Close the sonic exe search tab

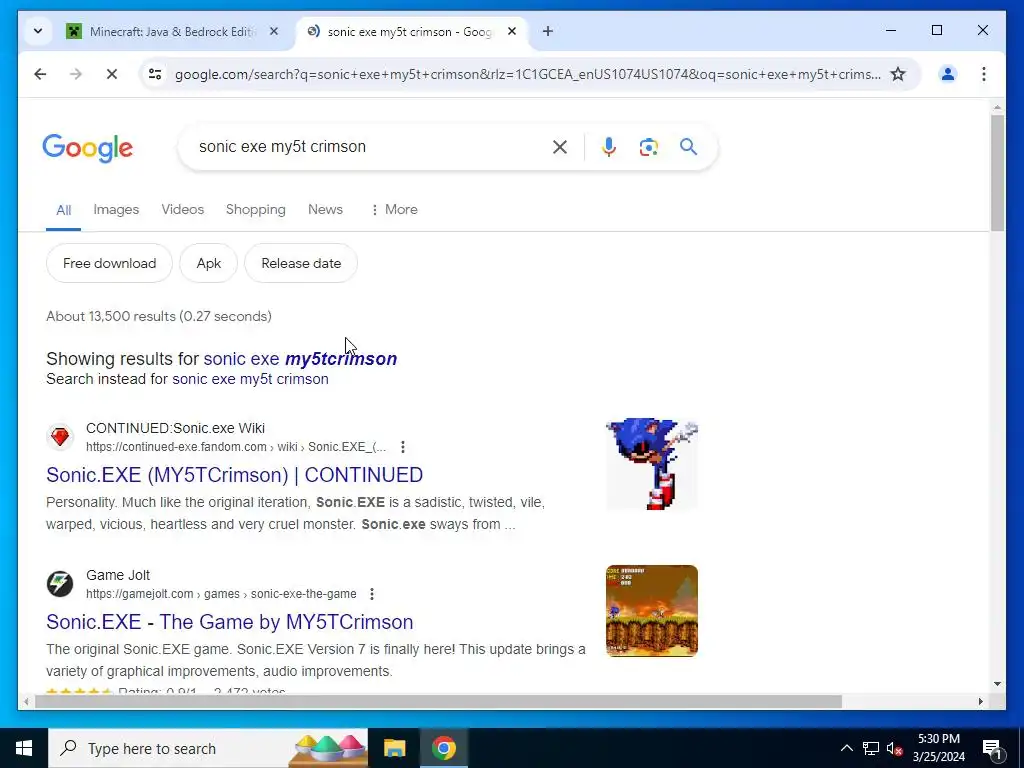click(512, 31)
